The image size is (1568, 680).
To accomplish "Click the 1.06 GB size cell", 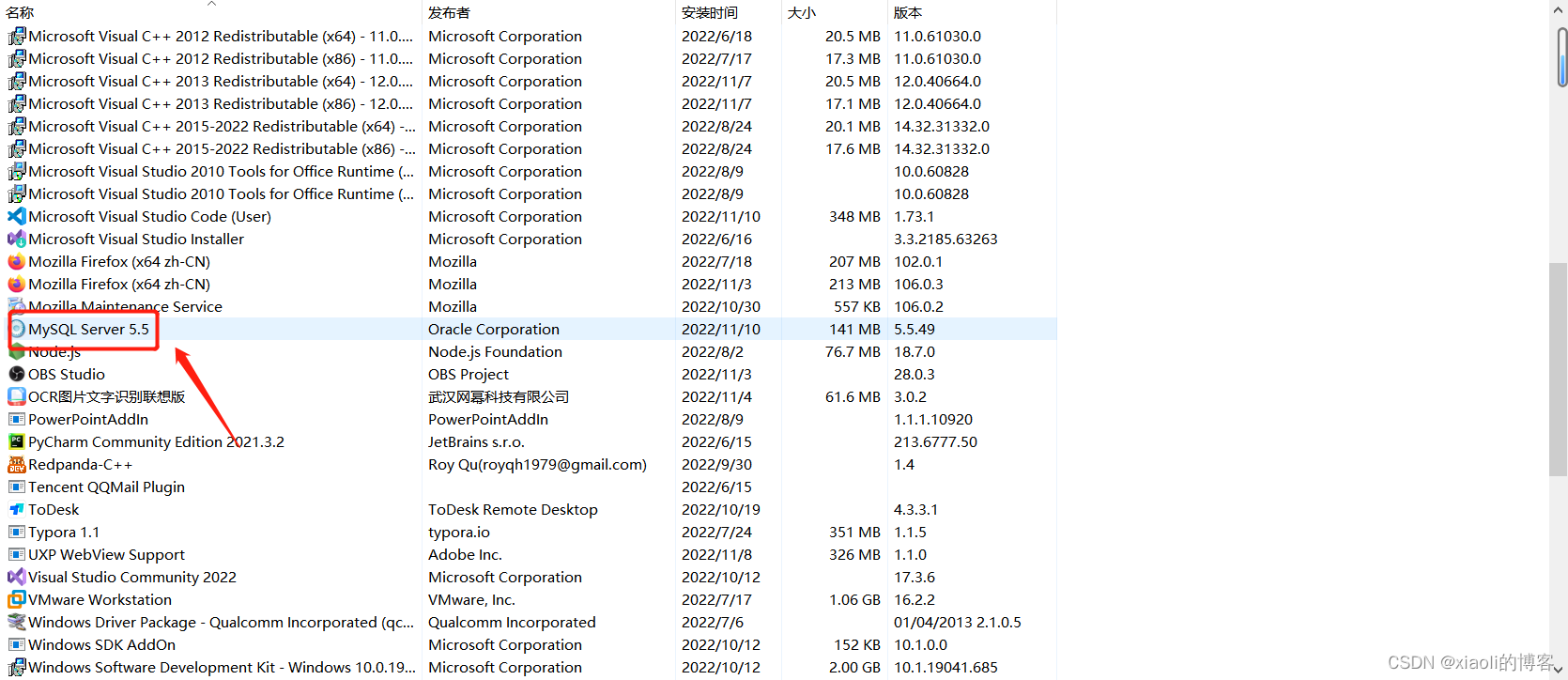I will point(854,600).
